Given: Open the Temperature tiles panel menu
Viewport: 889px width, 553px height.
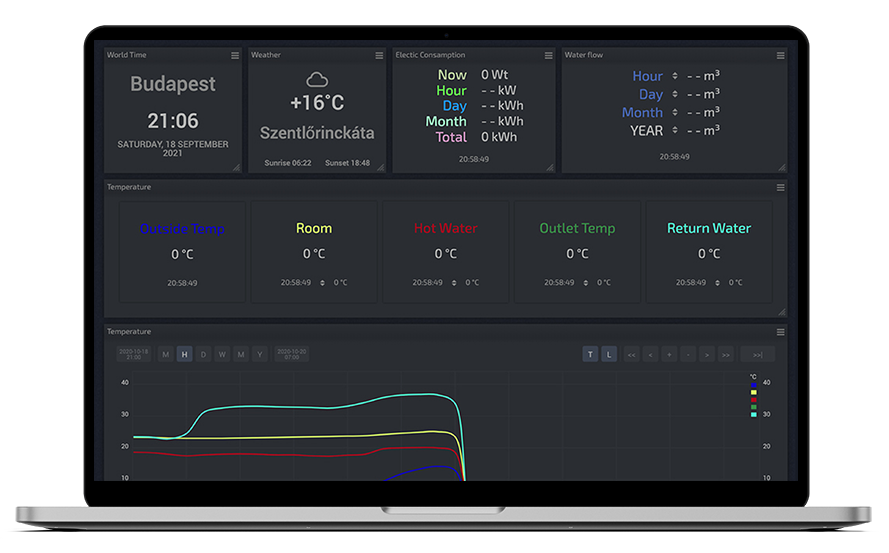Looking at the screenshot, I should tap(780, 187).
